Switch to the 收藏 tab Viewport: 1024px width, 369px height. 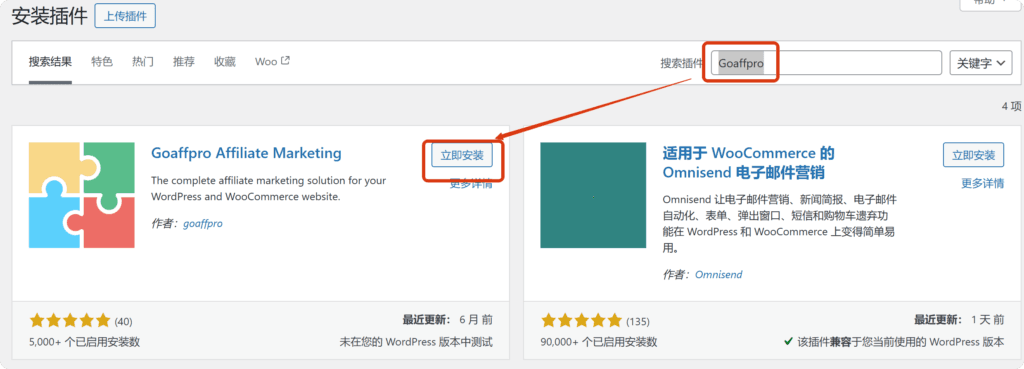coord(225,62)
